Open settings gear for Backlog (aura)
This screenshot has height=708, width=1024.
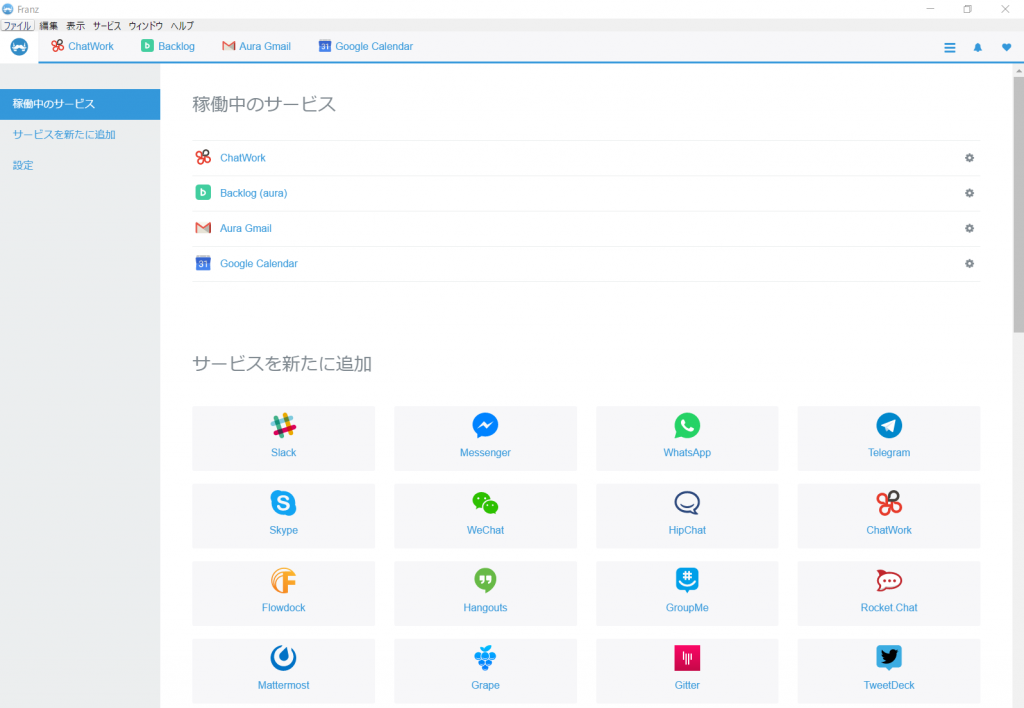tap(969, 193)
